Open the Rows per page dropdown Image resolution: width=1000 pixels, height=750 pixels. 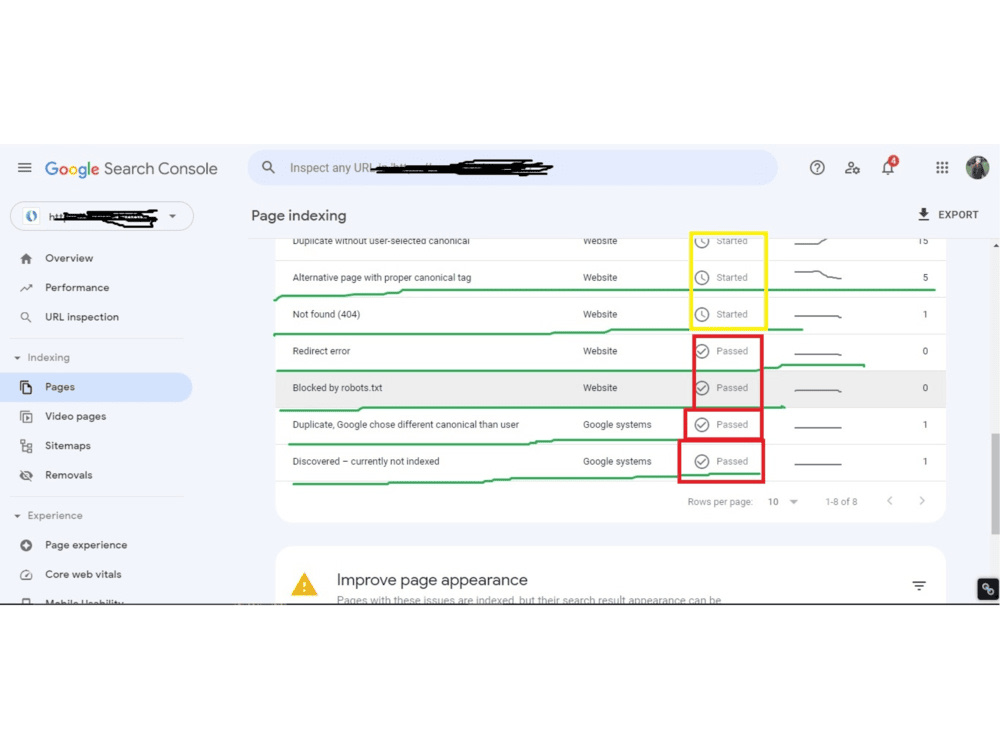[783, 502]
